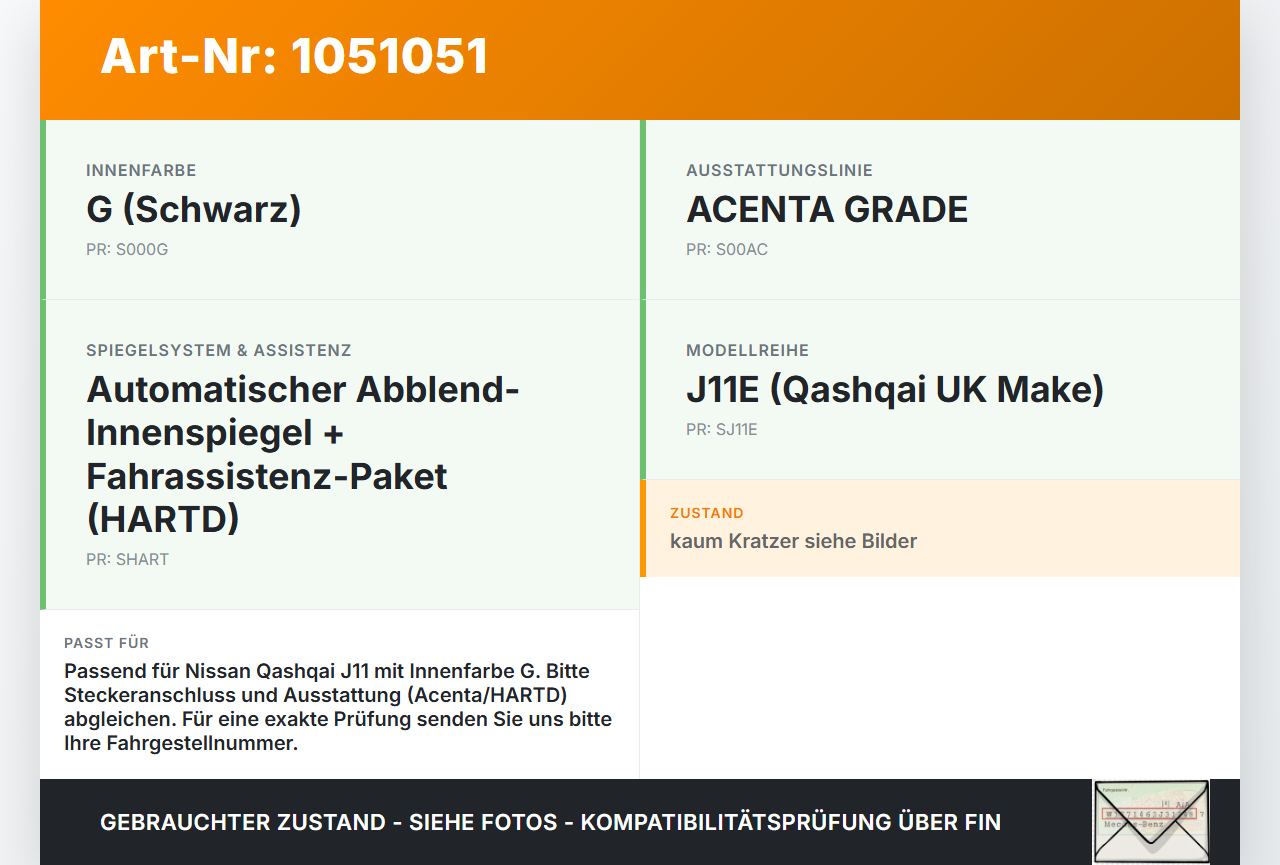The height and width of the screenshot is (865, 1280).
Task: Click the PASST FÜR label
Action: tap(106, 643)
